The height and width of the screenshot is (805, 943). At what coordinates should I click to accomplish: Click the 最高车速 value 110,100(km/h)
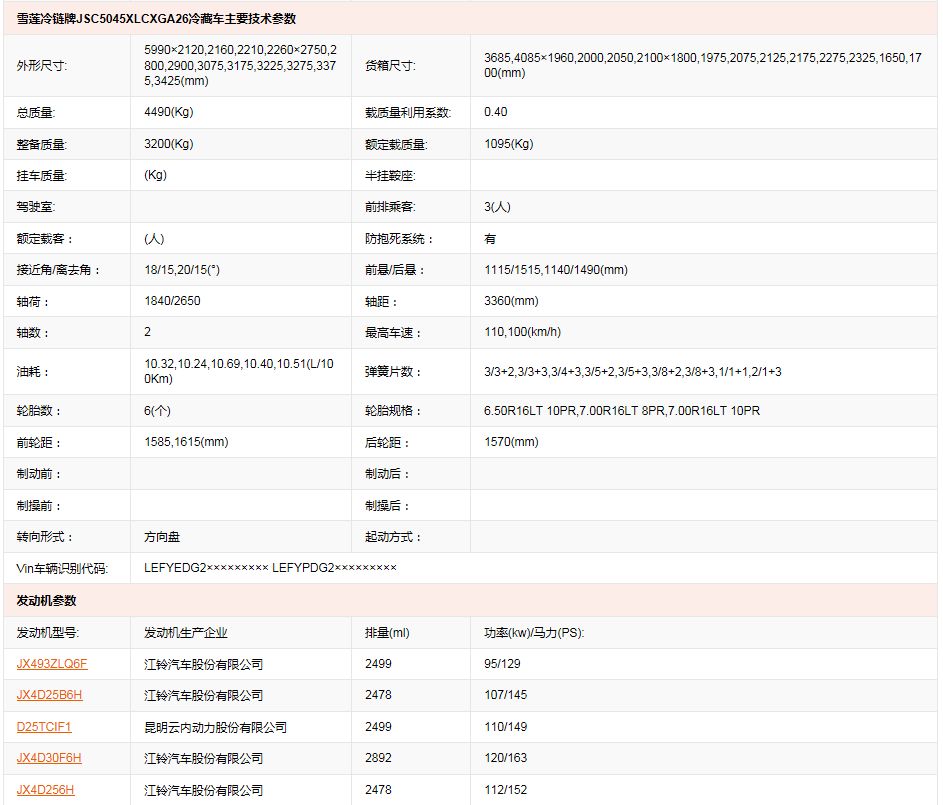tap(522, 332)
